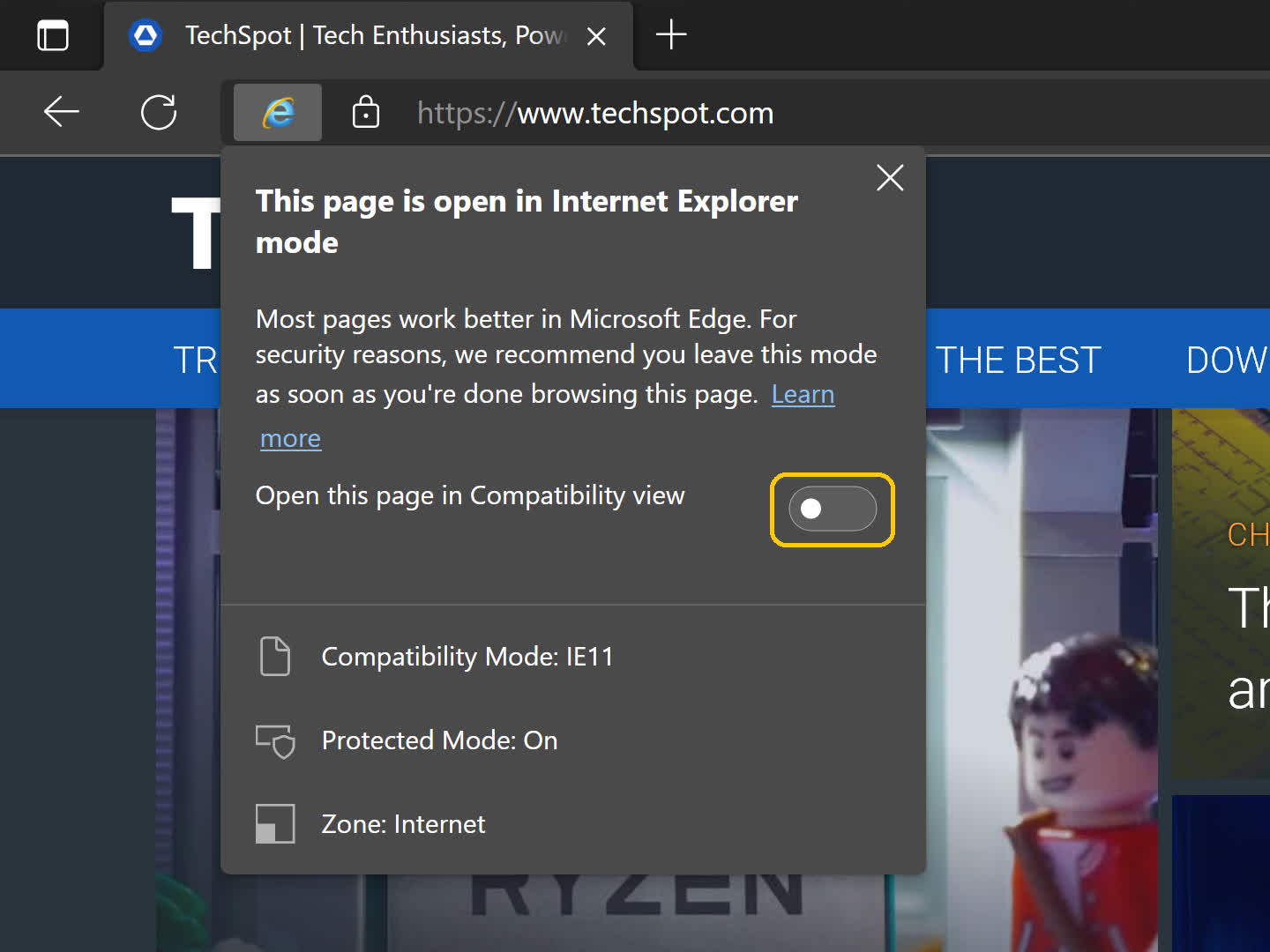Select Compatibility Mode: IE11 text

pyautogui.click(x=467, y=657)
